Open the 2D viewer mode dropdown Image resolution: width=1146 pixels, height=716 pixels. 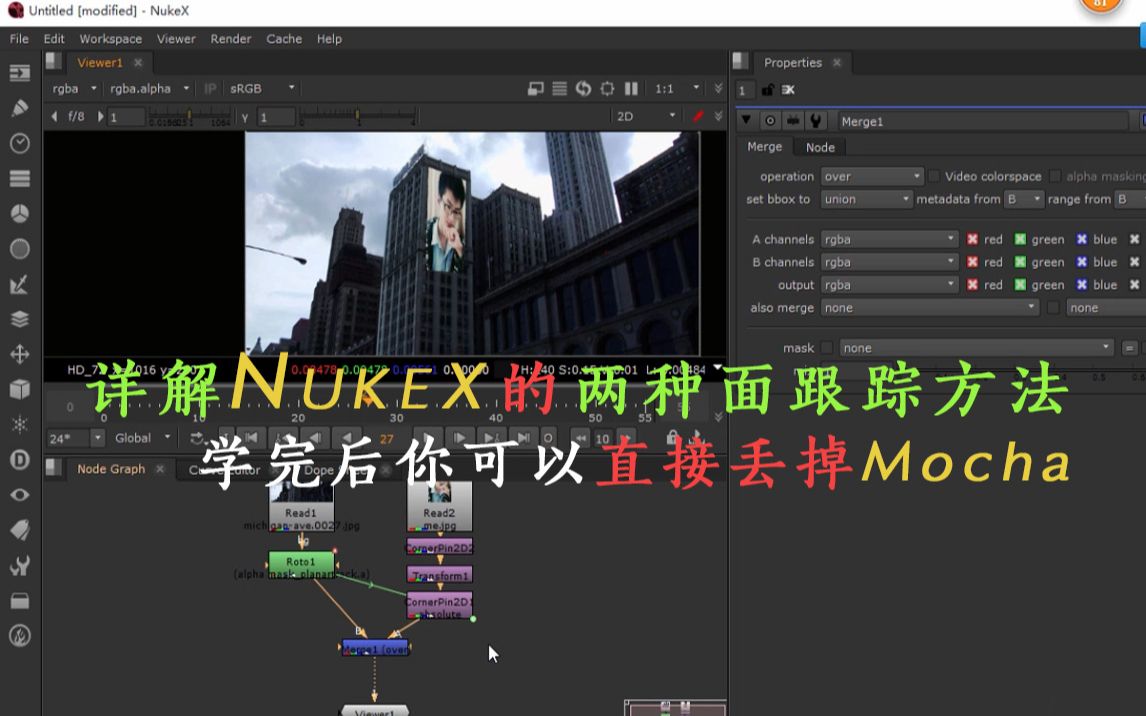(645, 116)
